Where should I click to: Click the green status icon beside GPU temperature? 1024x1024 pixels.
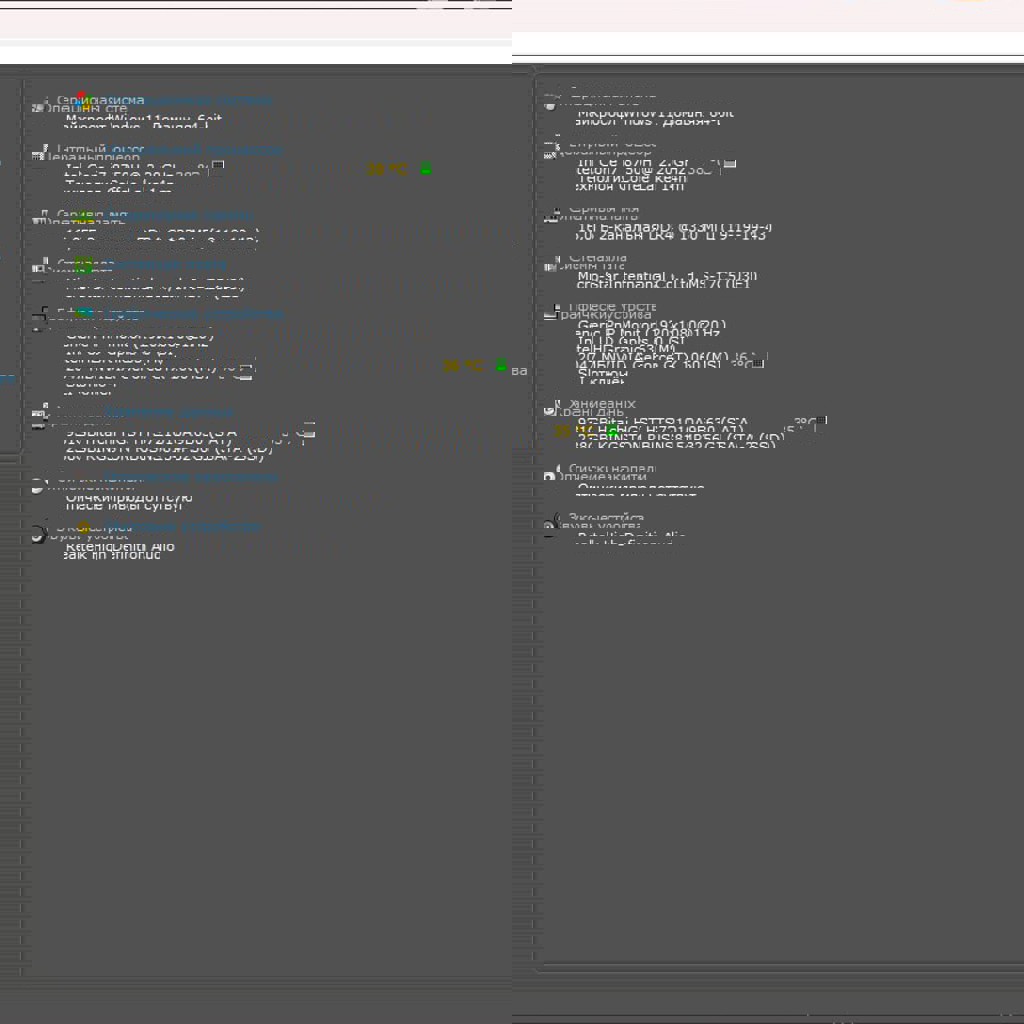501,366
